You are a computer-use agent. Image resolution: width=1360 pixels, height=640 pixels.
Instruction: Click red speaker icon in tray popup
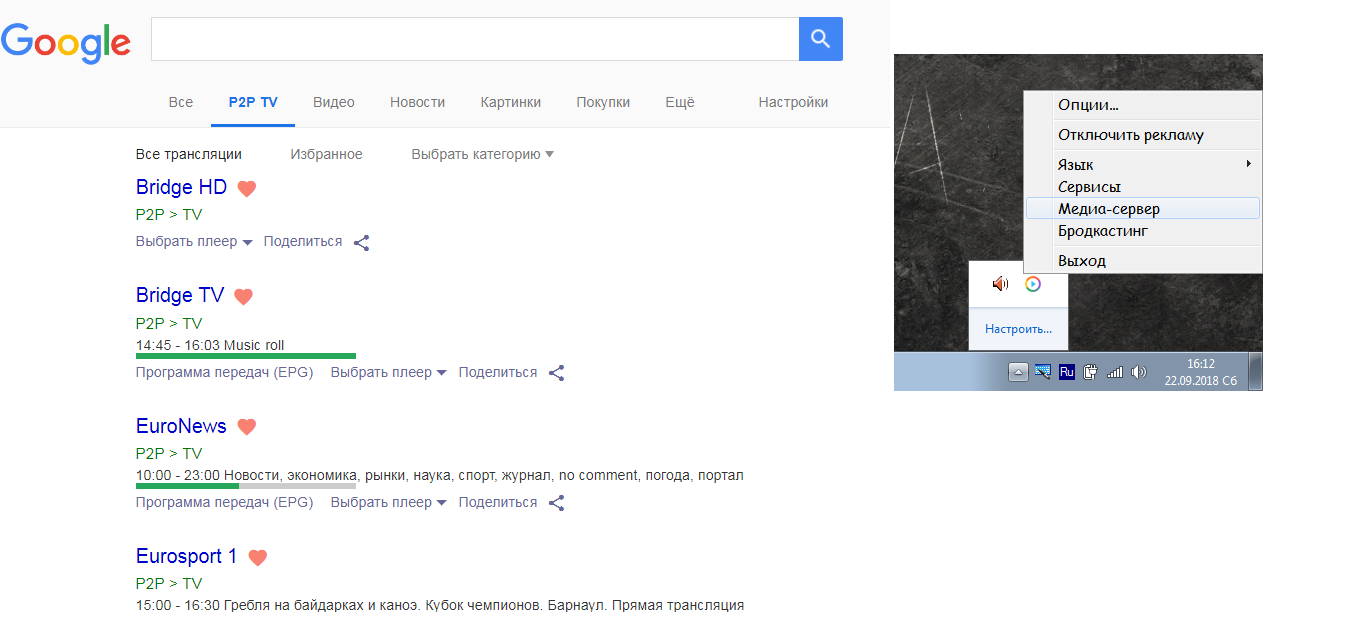1000,284
